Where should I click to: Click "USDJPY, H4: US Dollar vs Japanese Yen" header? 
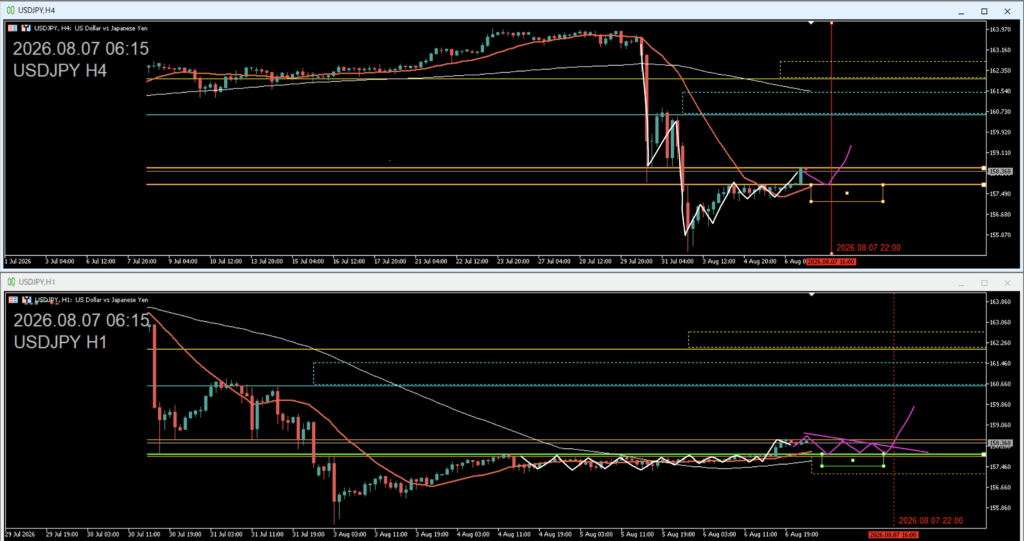pyautogui.click(x=90, y=28)
